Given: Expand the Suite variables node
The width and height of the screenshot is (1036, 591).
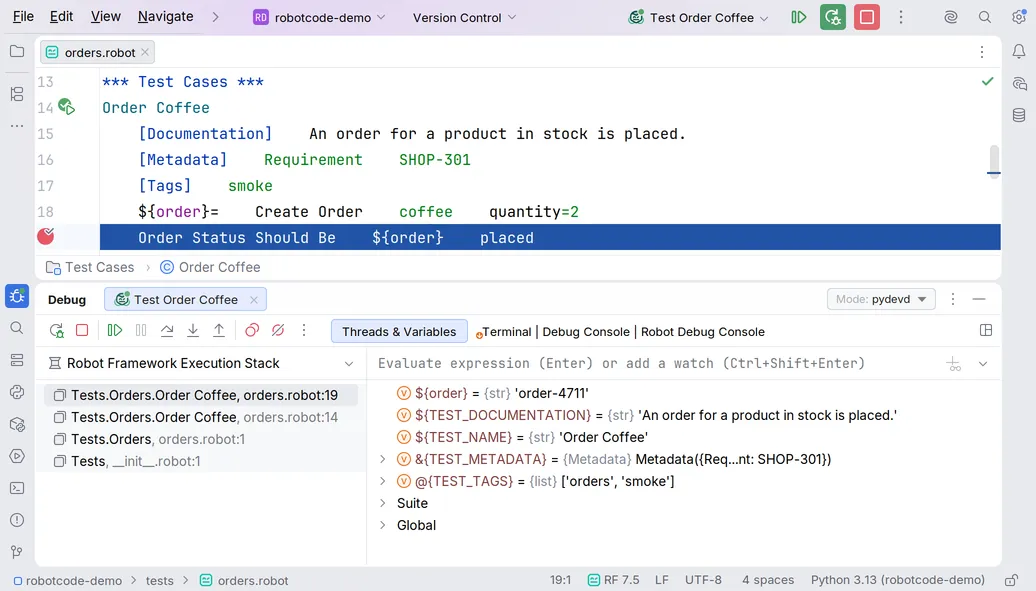Looking at the screenshot, I should point(383,503).
